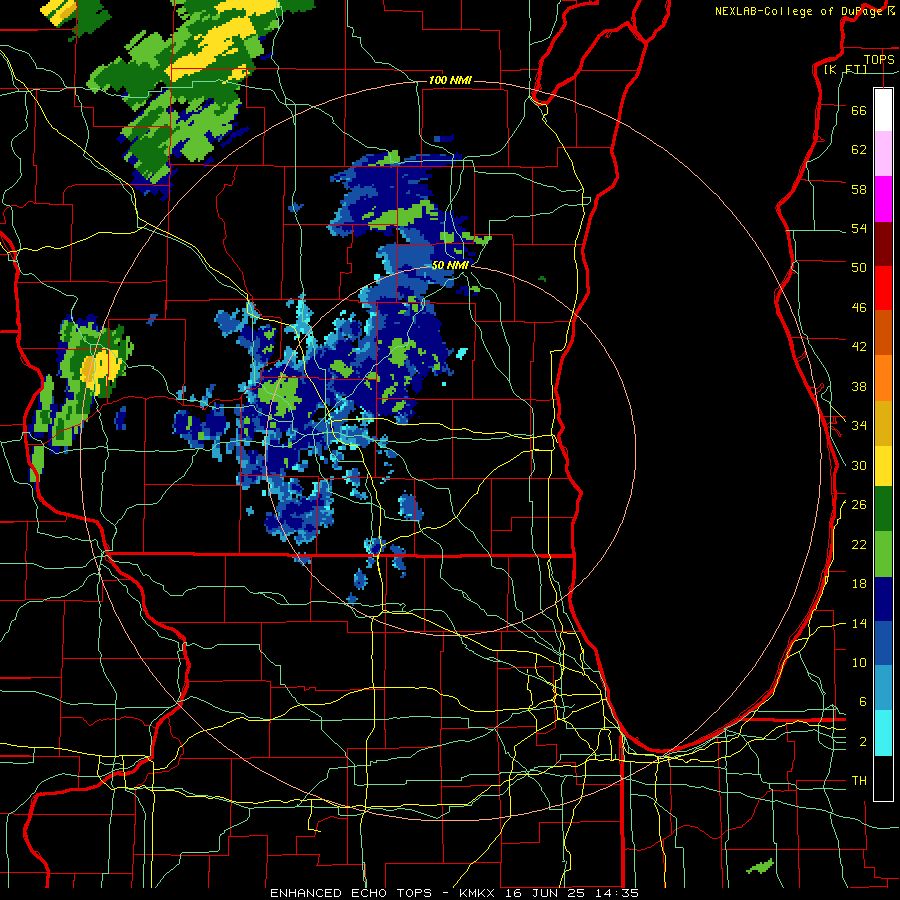This screenshot has height=900, width=900.
Task: Click the 58 legend value
Action: (x=859, y=189)
